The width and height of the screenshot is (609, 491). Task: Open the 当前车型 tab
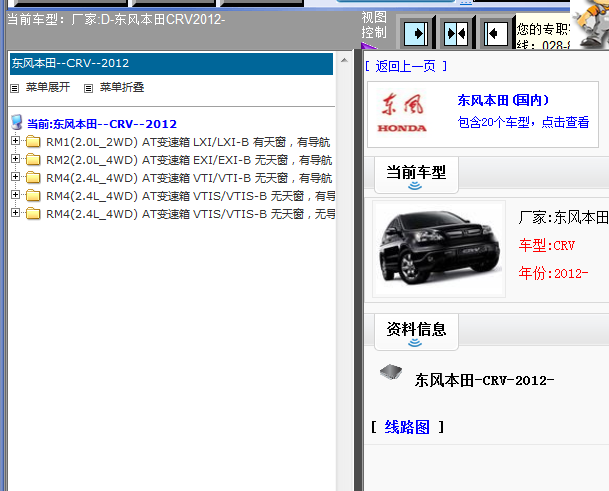pyautogui.click(x=416, y=175)
